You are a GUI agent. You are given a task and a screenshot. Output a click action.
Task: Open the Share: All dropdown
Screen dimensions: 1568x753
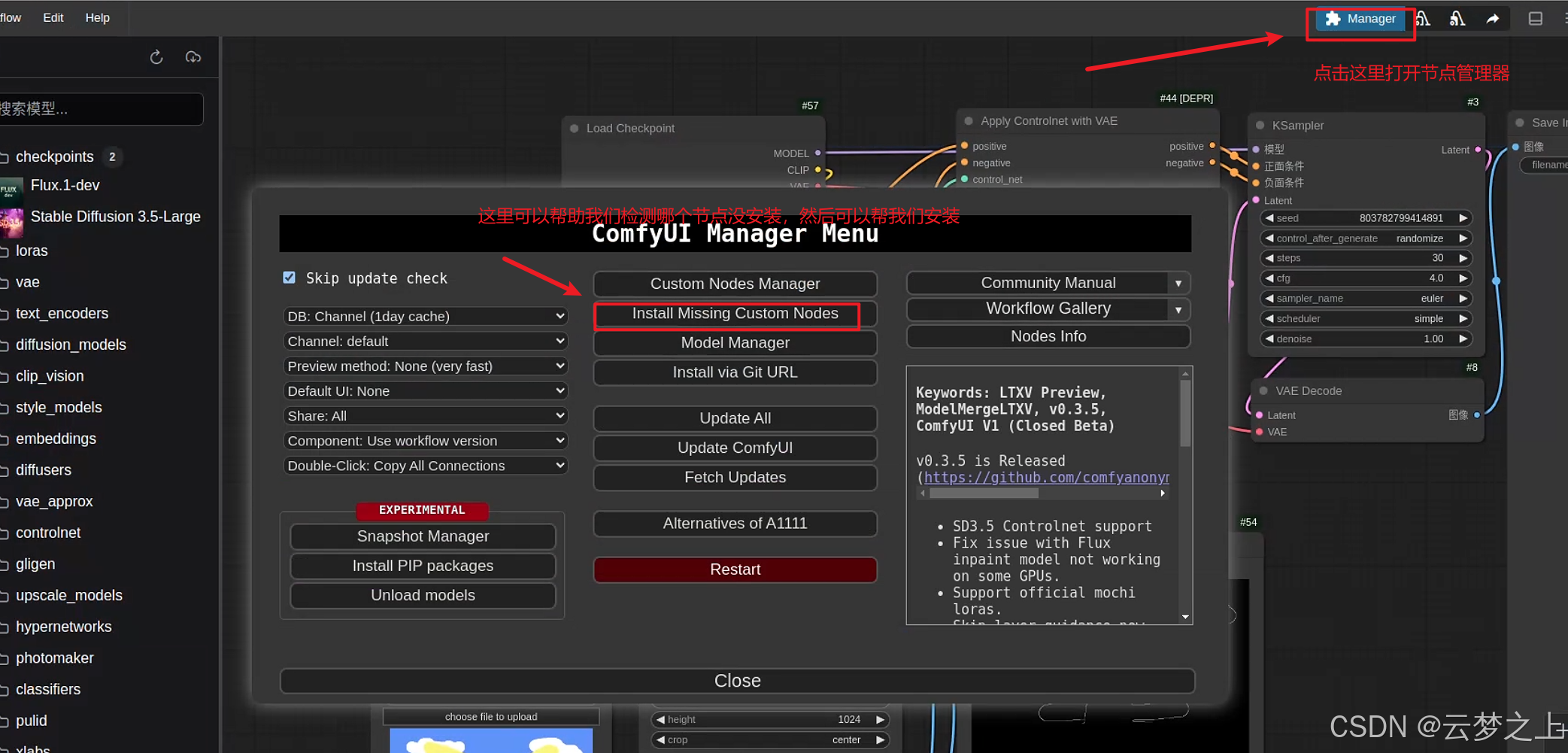click(x=426, y=416)
